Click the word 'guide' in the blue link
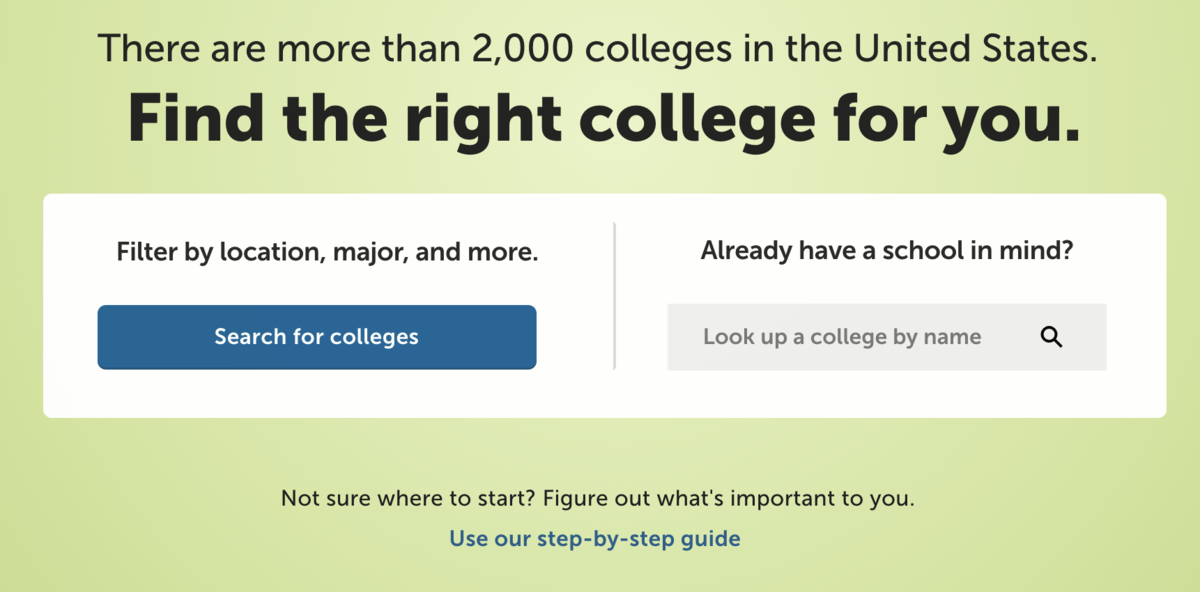The image size is (1200, 592). point(710,539)
